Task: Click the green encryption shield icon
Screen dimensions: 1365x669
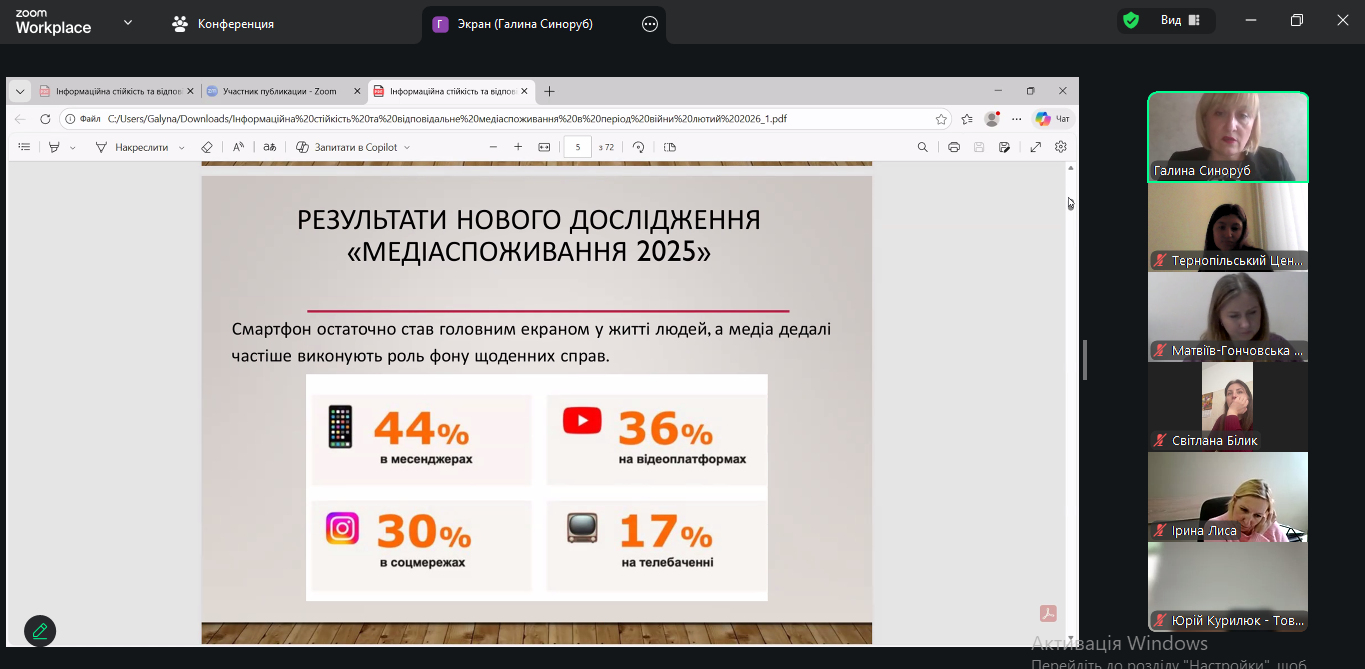Action: (1131, 21)
